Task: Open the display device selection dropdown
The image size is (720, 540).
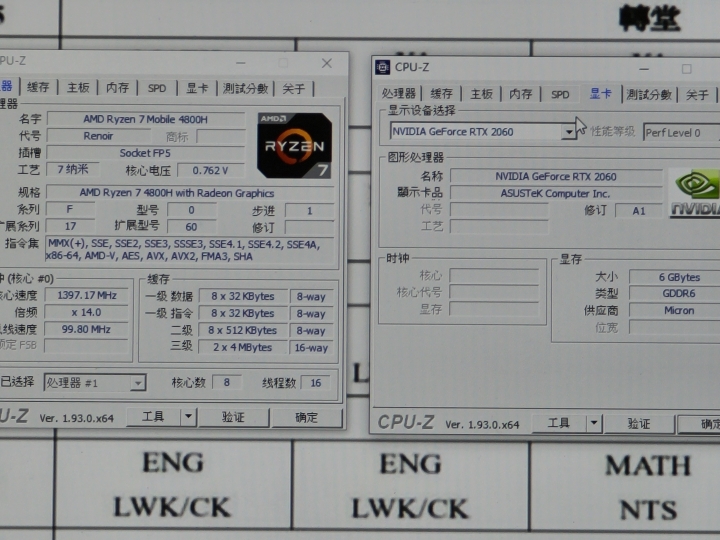Action: (569, 132)
